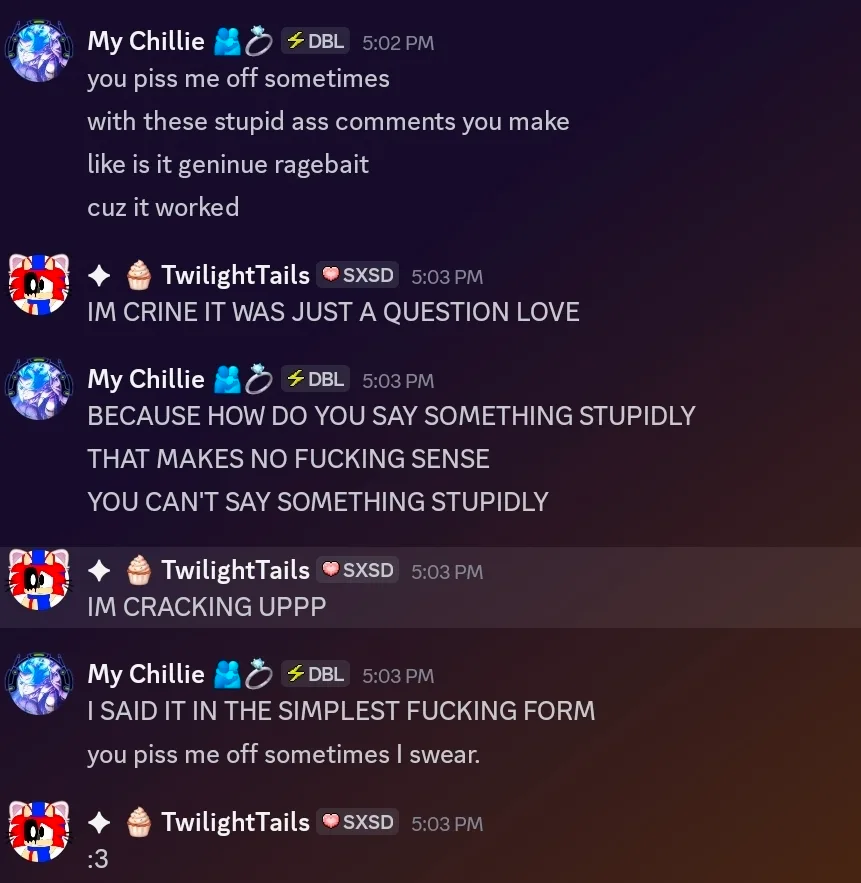Click the cupcake icon above IM CRINE message
The width and height of the screenshot is (861, 883).
point(139,275)
